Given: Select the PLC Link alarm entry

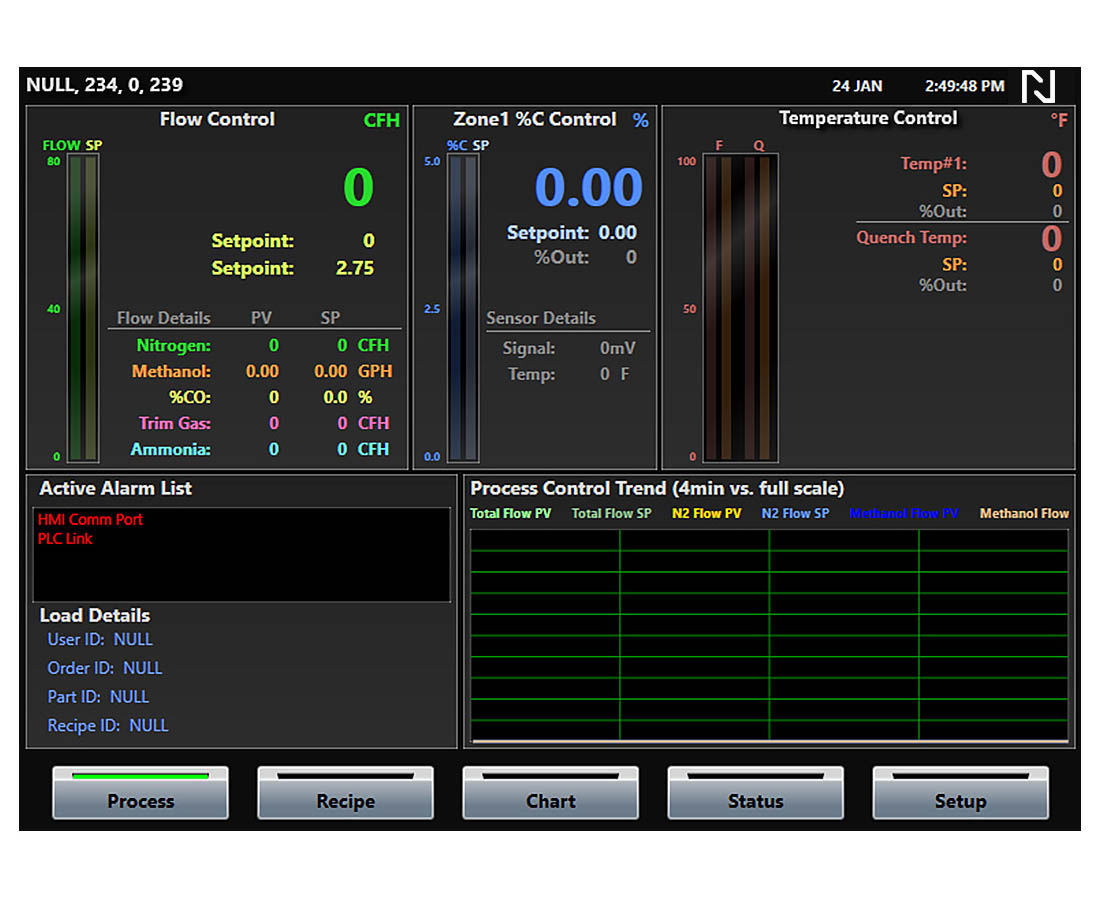Looking at the screenshot, I should point(66,539).
